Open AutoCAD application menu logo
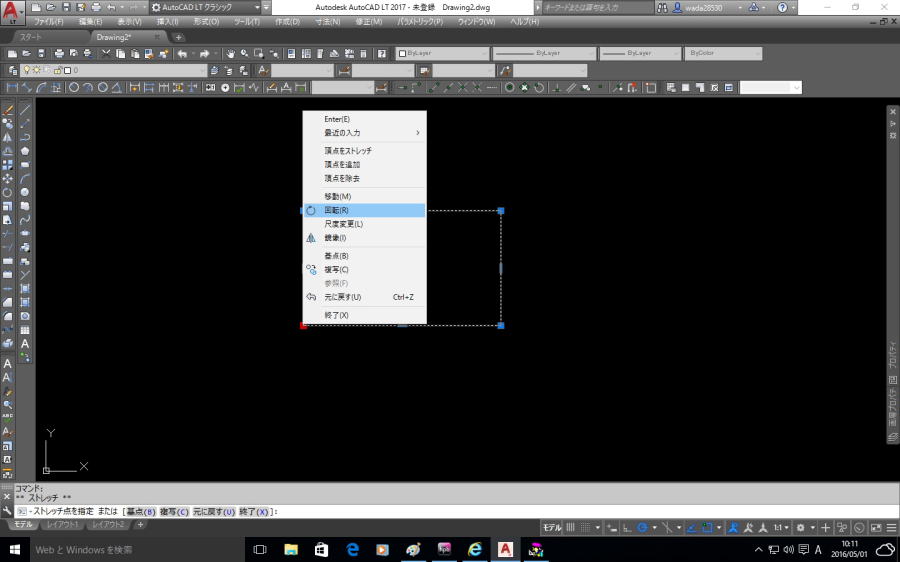900x562 pixels. pos(12,11)
